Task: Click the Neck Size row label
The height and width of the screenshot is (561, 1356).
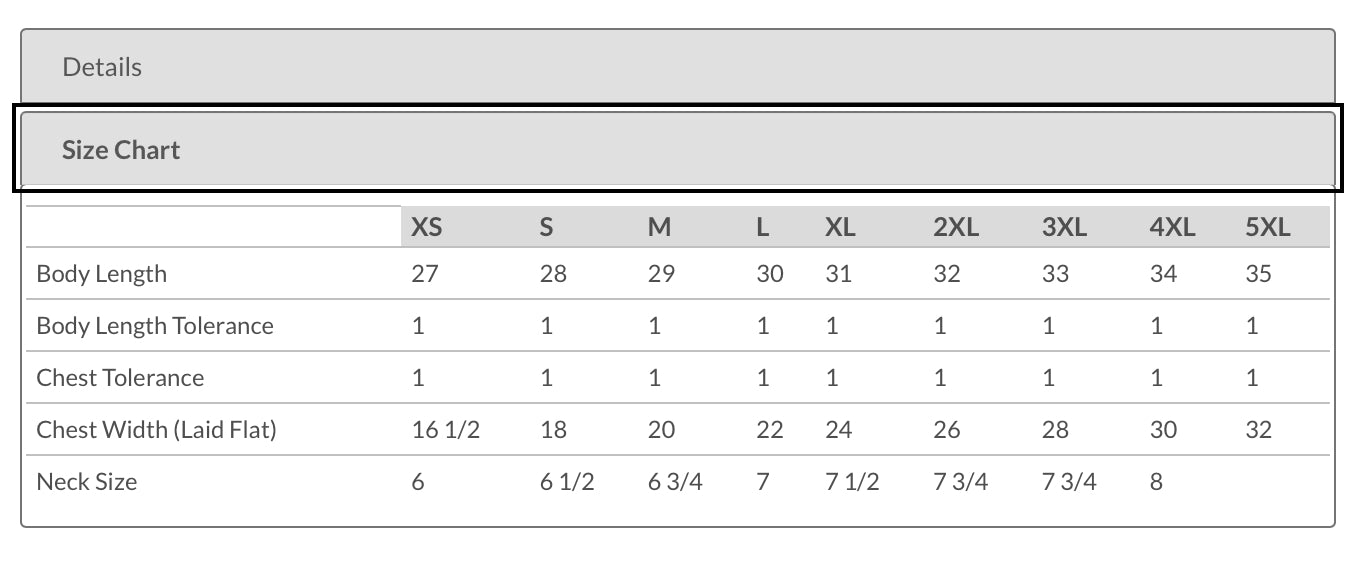Action: [x=87, y=482]
